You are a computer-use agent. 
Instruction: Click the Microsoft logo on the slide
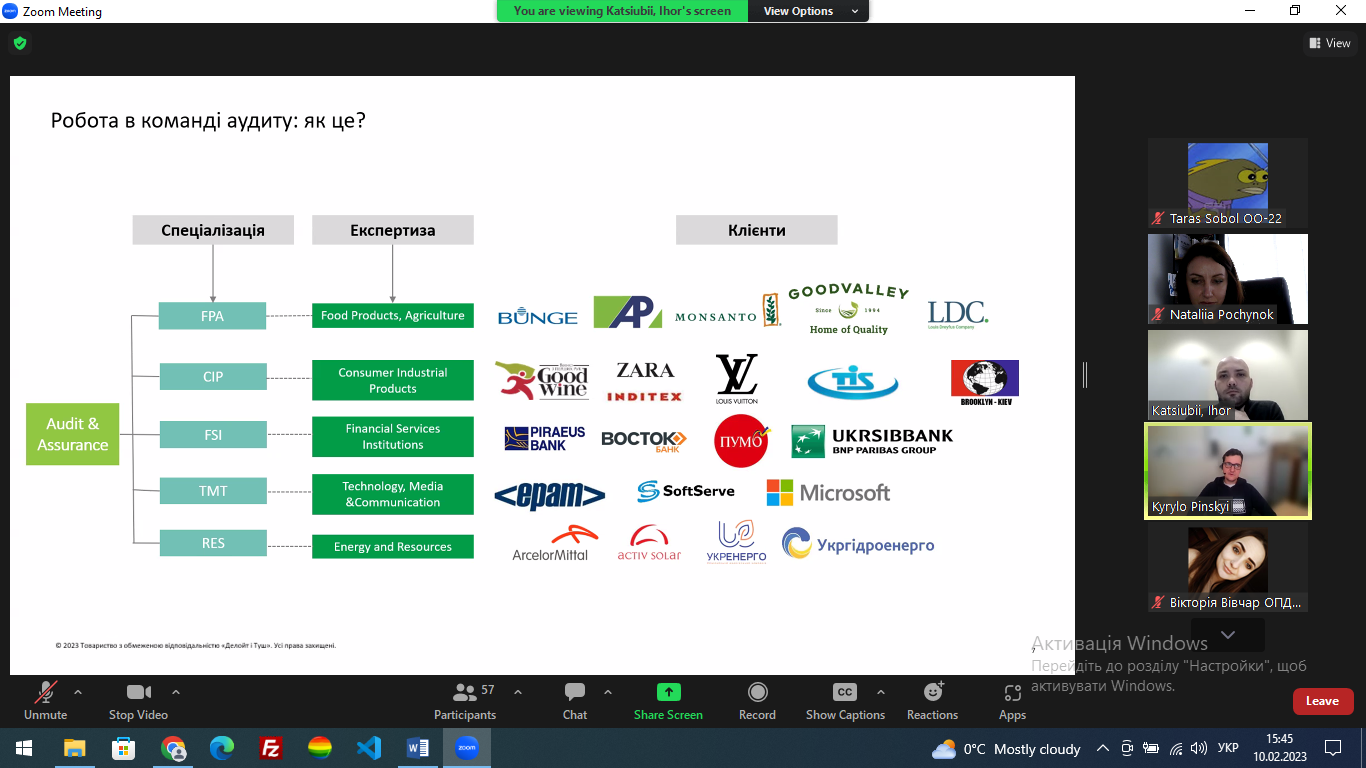point(828,492)
